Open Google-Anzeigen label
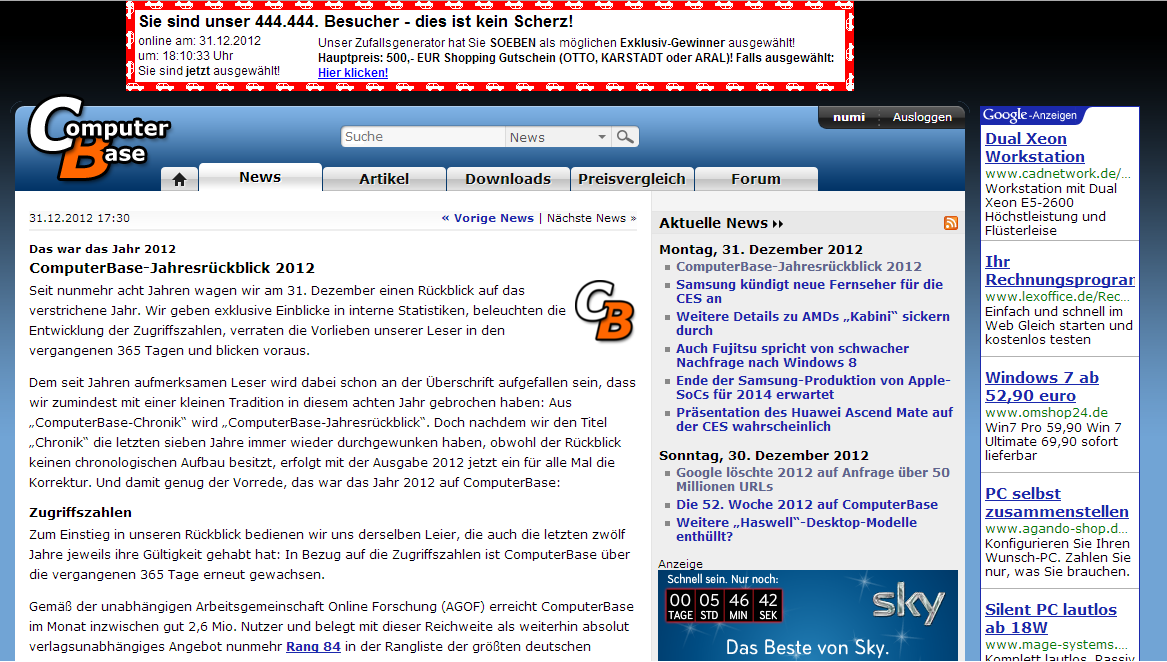This screenshot has height=662, width=1167. [1029, 115]
